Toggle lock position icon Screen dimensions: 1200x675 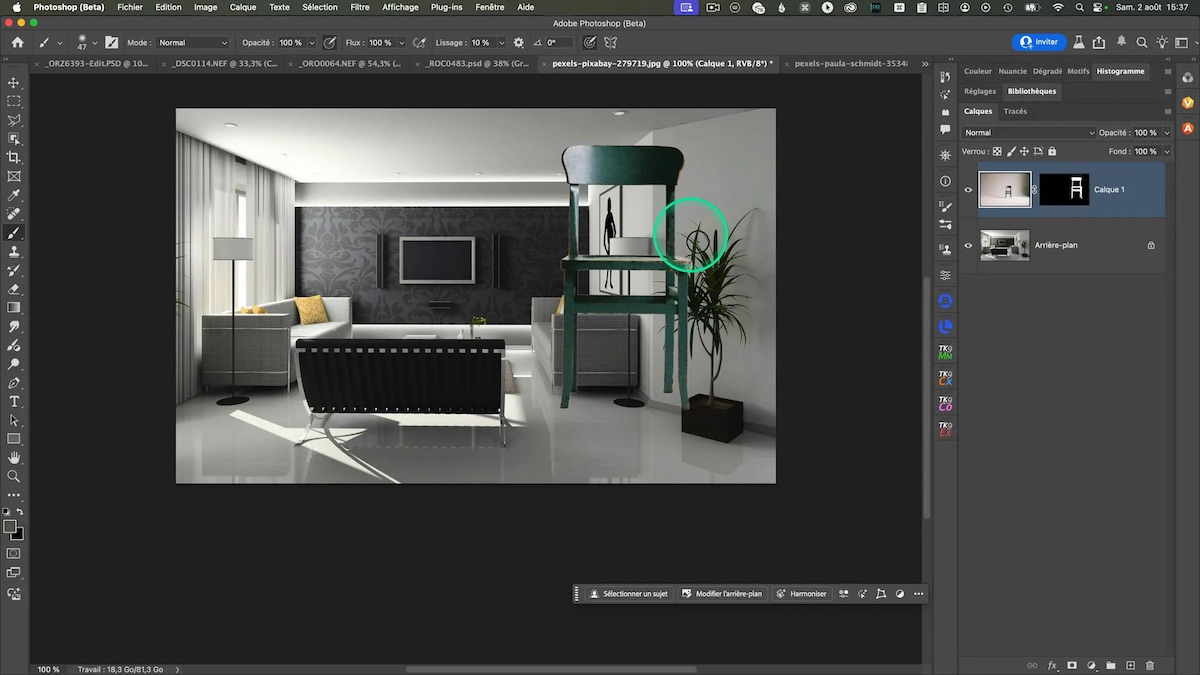click(x=1024, y=151)
